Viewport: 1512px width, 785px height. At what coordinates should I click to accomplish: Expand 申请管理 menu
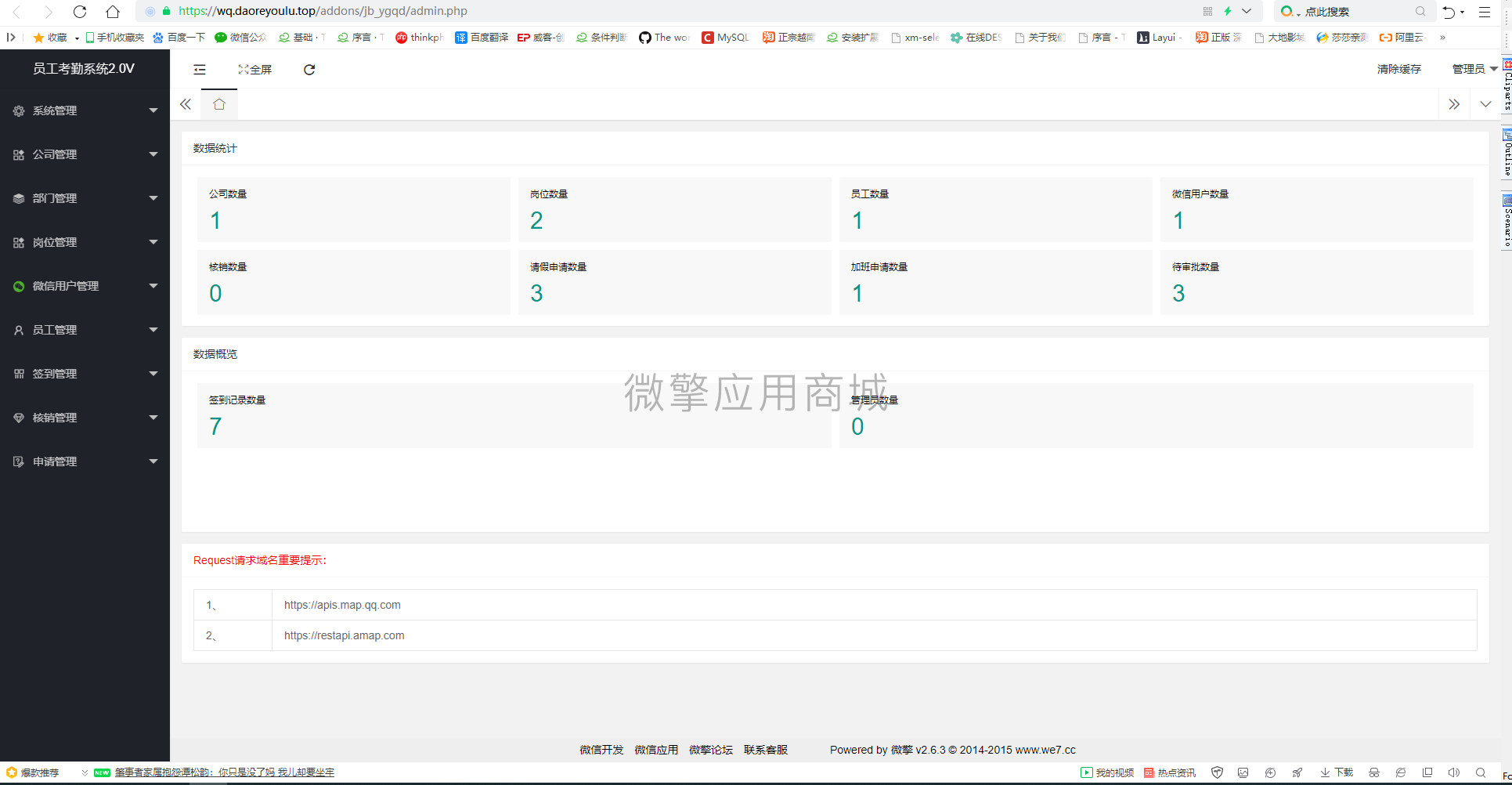click(85, 461)
